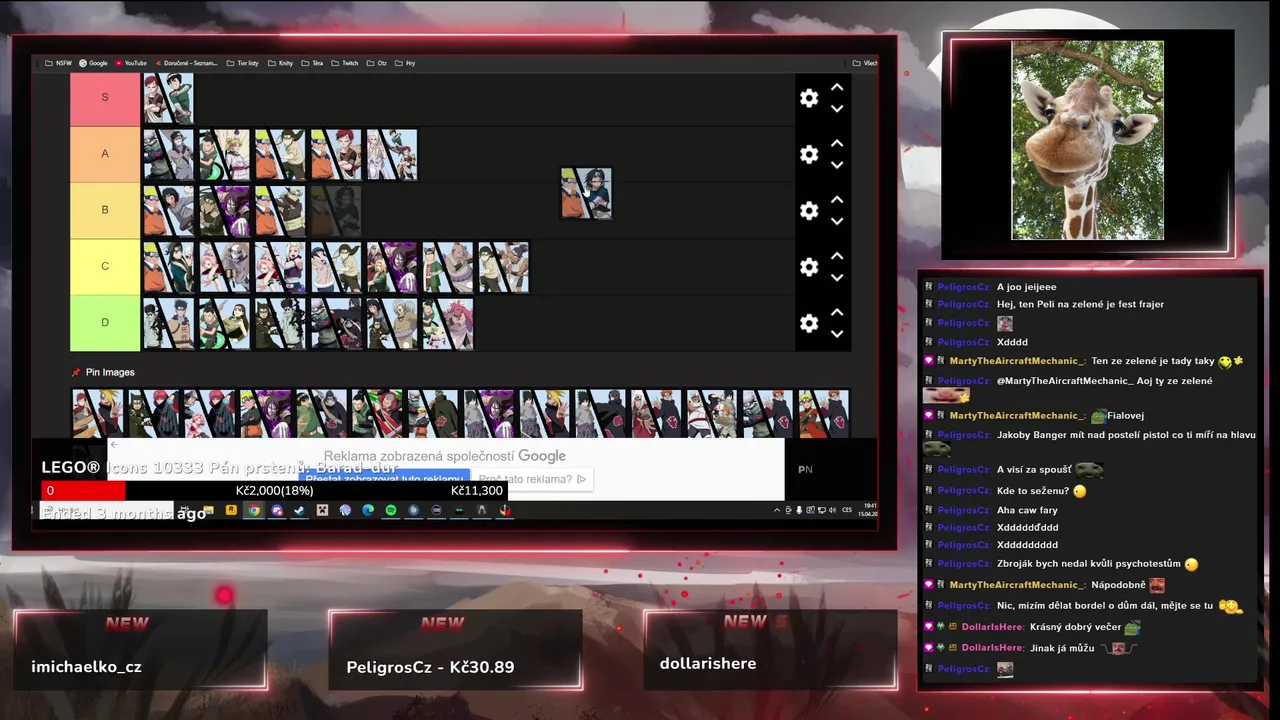The image size is (1280, 720).
Task: Open the YouTube bookmark
Action: [x=131, y=63]
